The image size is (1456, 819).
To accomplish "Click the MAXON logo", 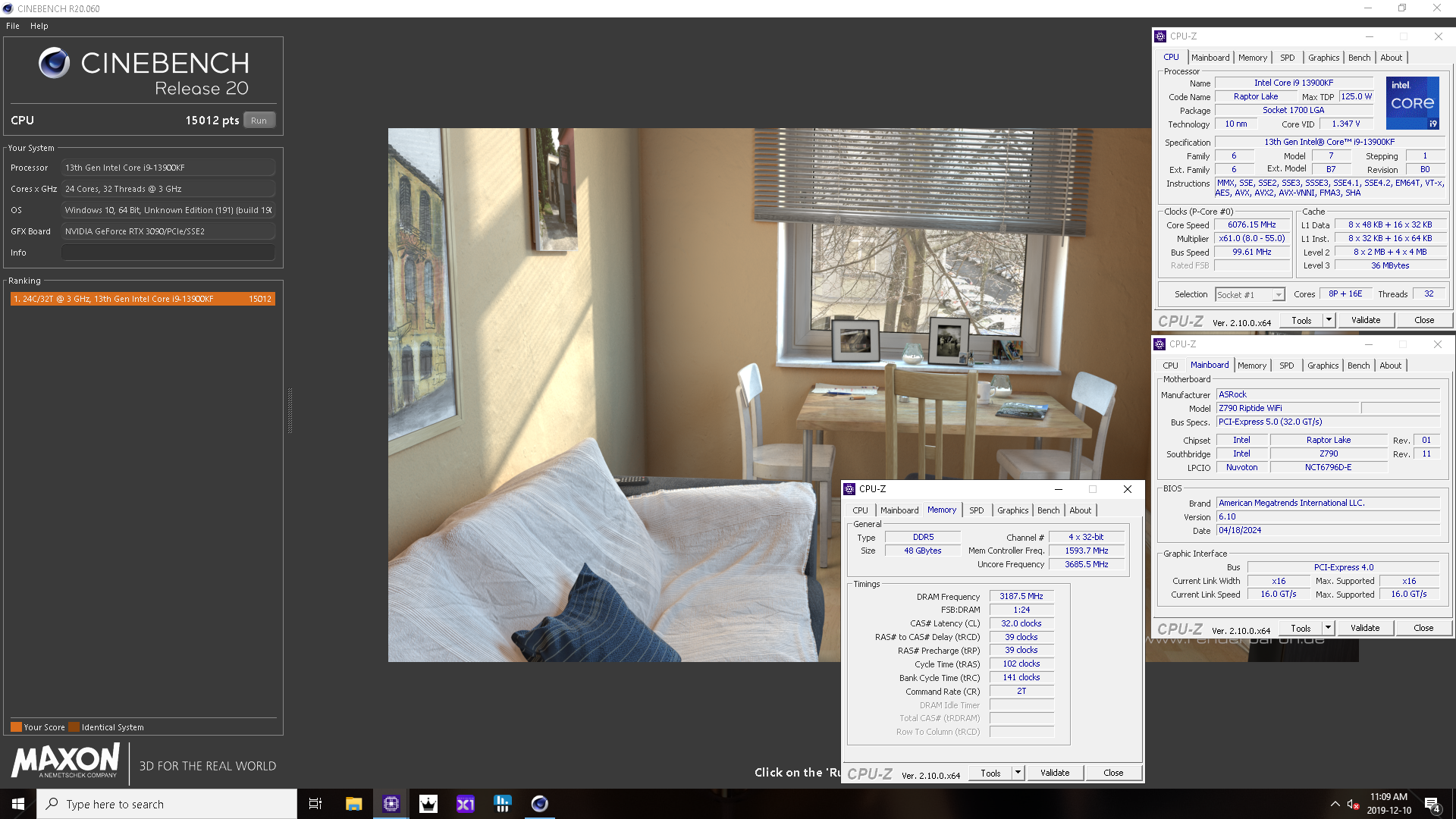I will click(x=66, y=761).
